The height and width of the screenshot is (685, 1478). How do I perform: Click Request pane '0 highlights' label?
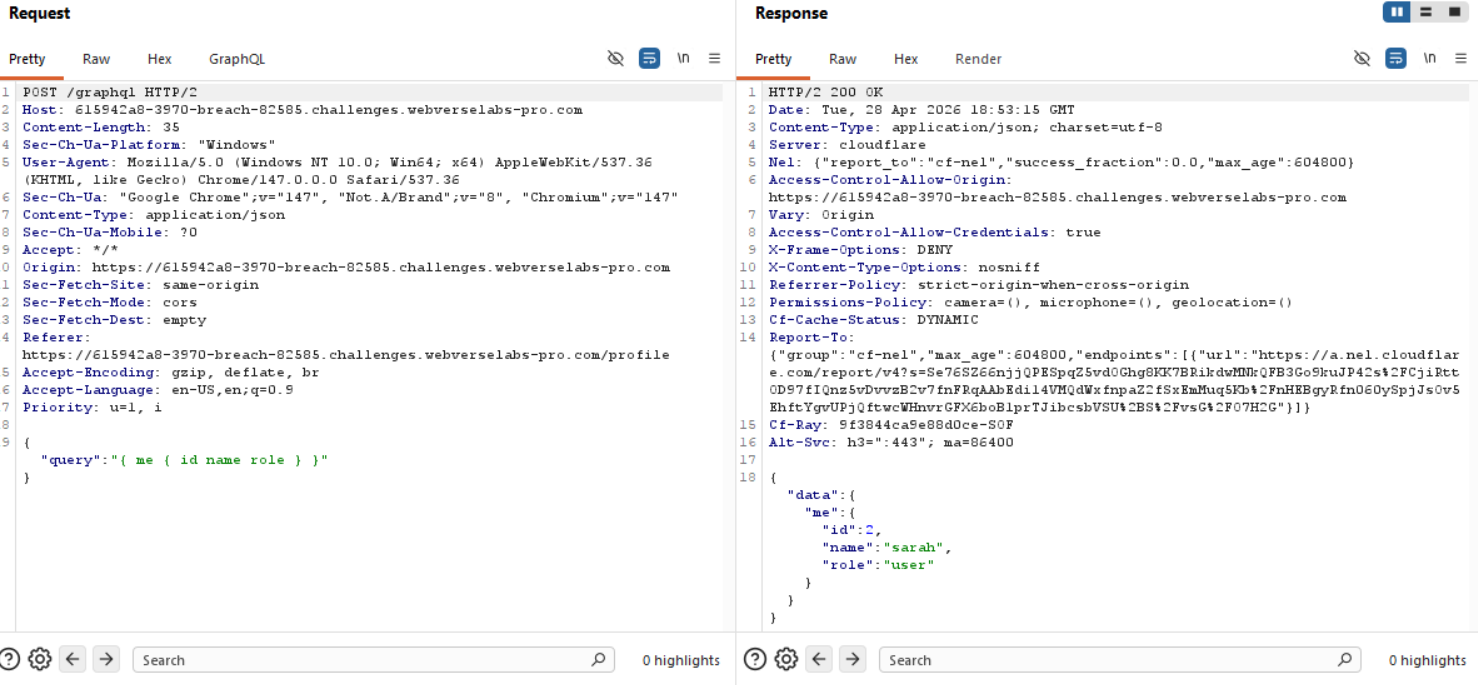[x=681, y=660]
